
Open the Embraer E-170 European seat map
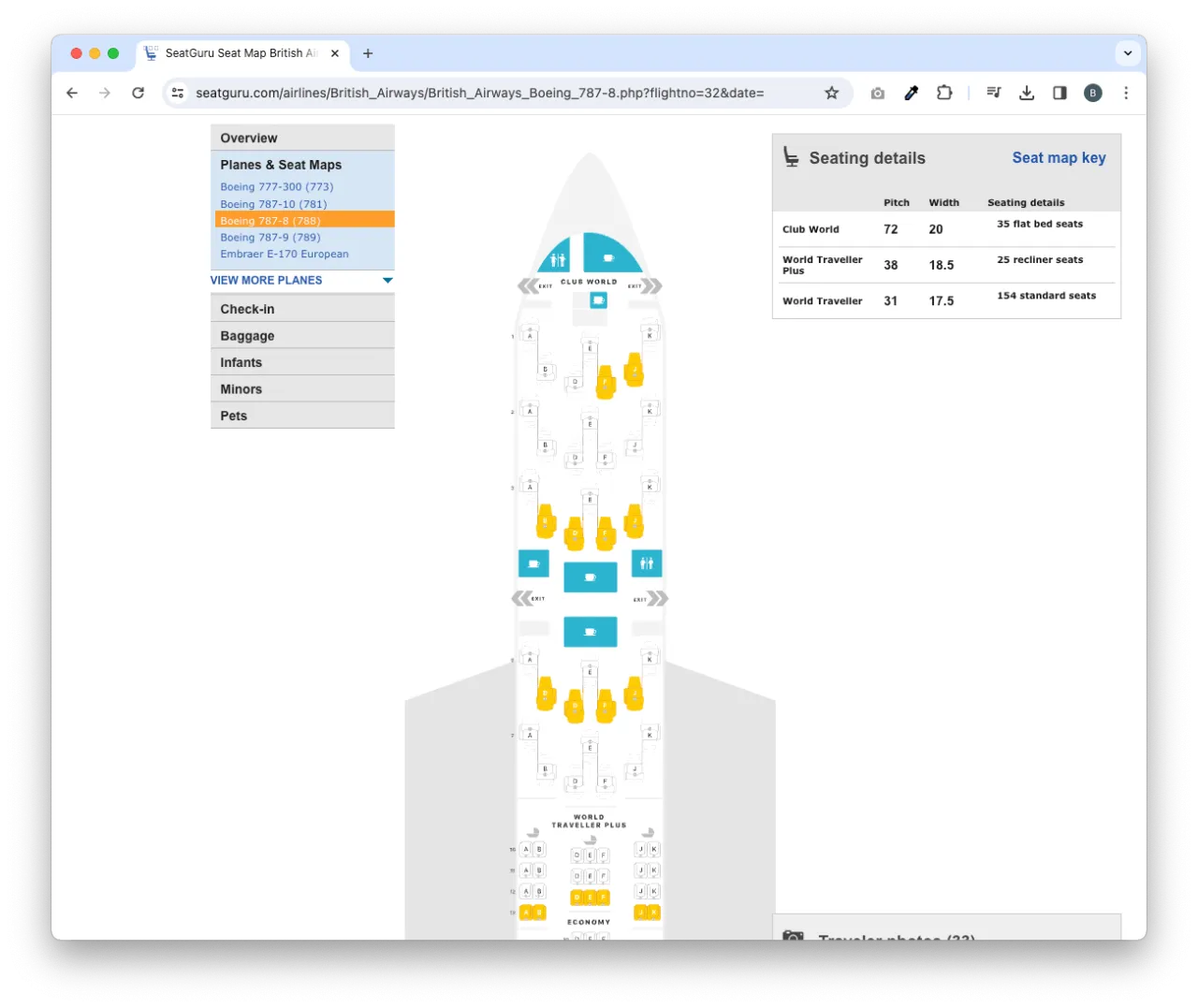[x=285, y=255]
